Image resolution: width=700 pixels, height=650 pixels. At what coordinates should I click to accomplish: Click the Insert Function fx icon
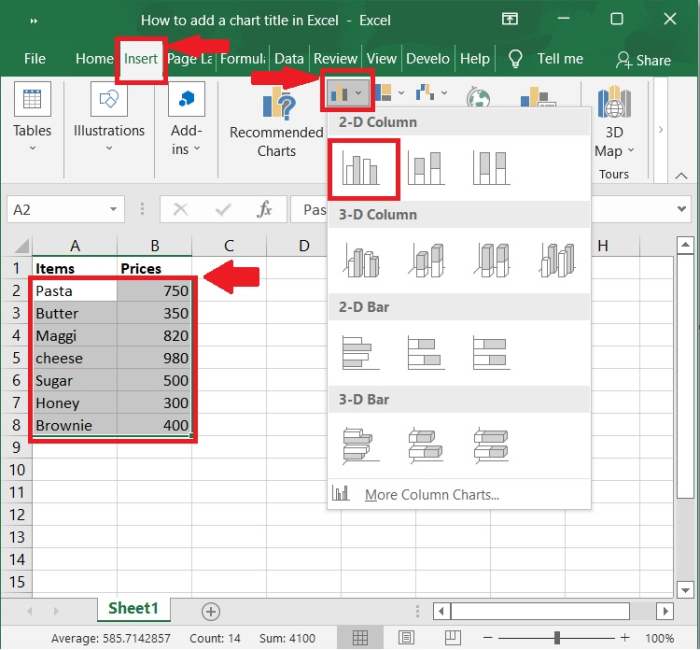264,209
